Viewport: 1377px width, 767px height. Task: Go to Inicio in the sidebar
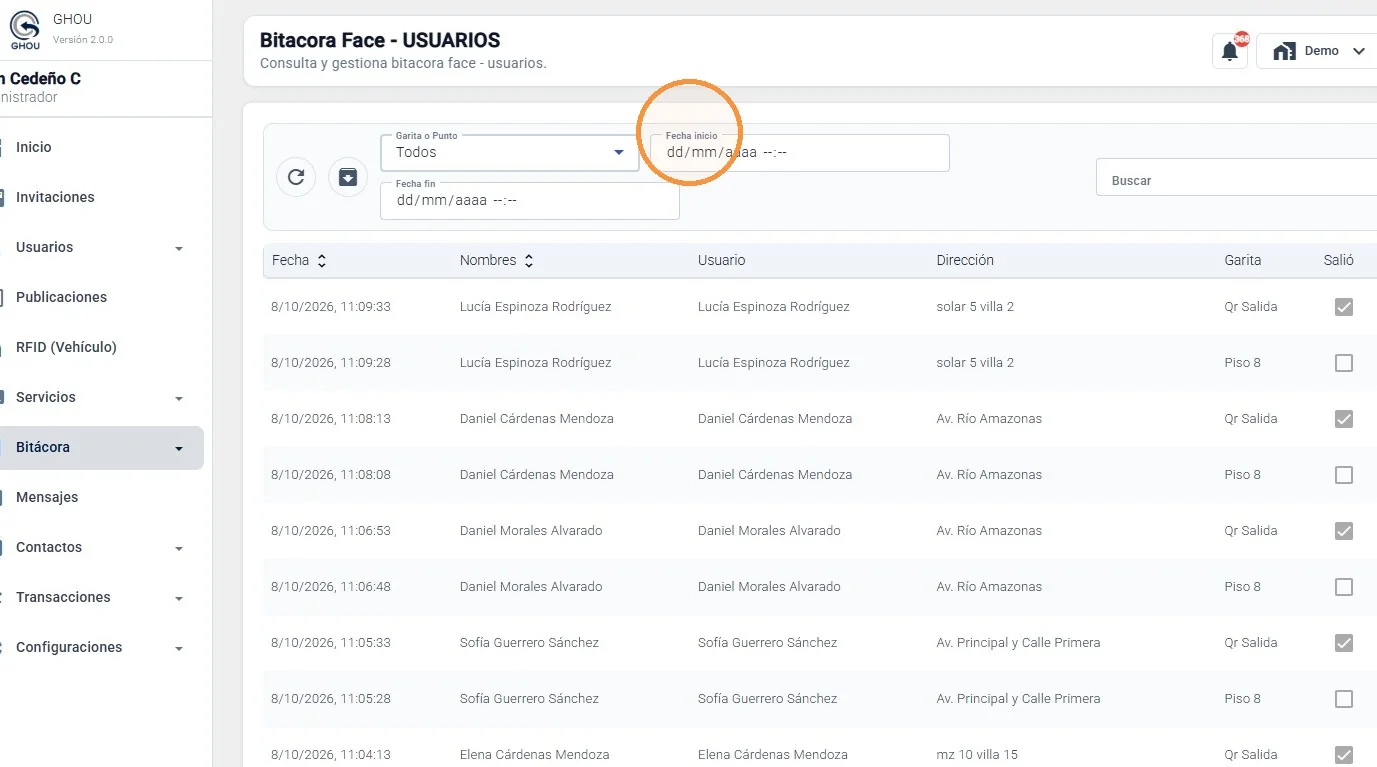[100, 147]
